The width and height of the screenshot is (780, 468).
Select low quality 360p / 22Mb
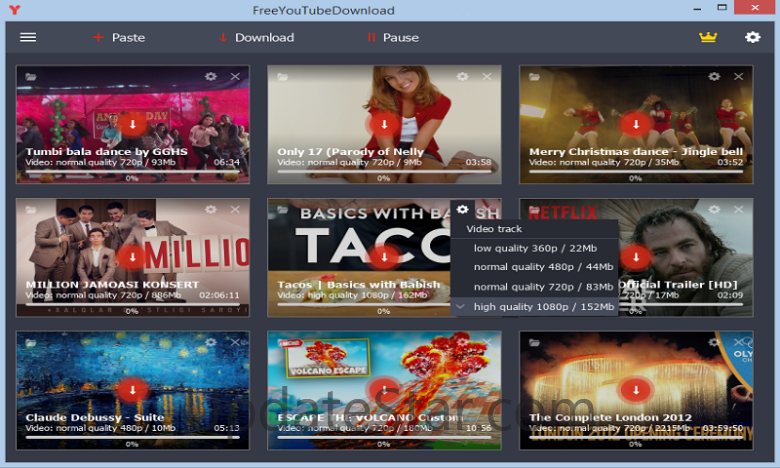pos(534,248)
